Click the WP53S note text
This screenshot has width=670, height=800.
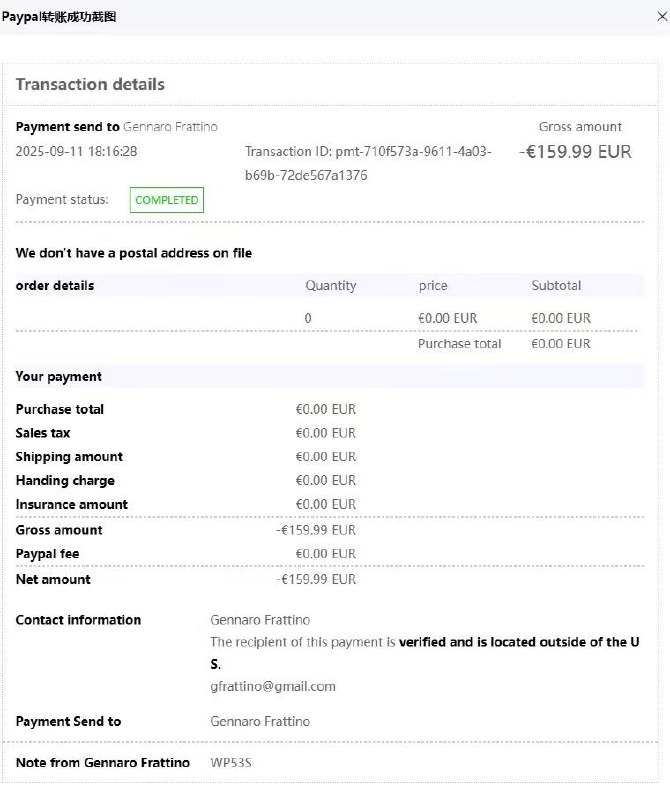(229, 763)
